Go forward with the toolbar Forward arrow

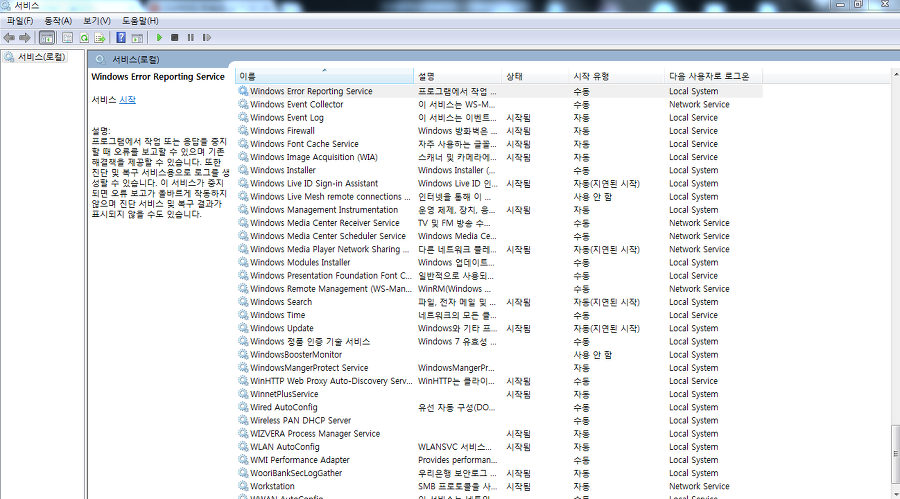coord(25,38)
